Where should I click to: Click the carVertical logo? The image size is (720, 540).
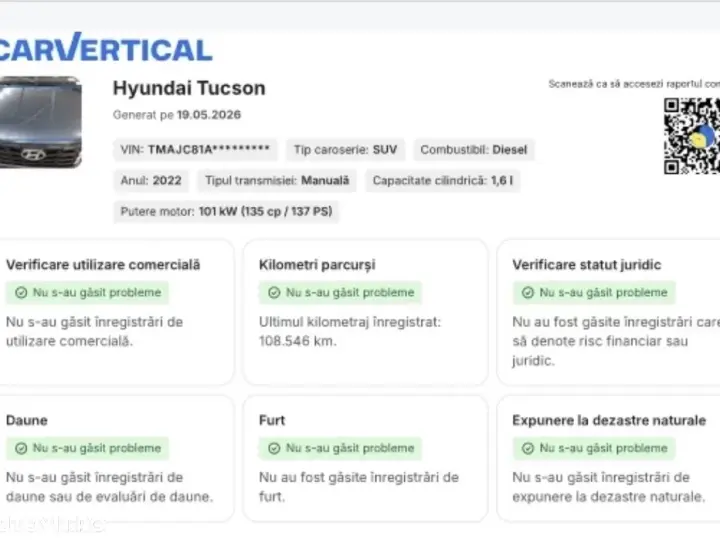[x=106, y=47]
